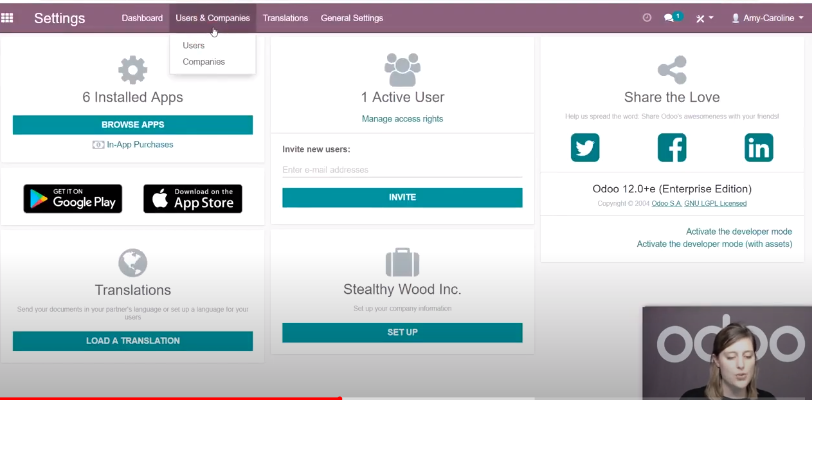The image size is (819, 460).
Task: Click the gear icon above Installed Apps
Action: coord(133,69)
